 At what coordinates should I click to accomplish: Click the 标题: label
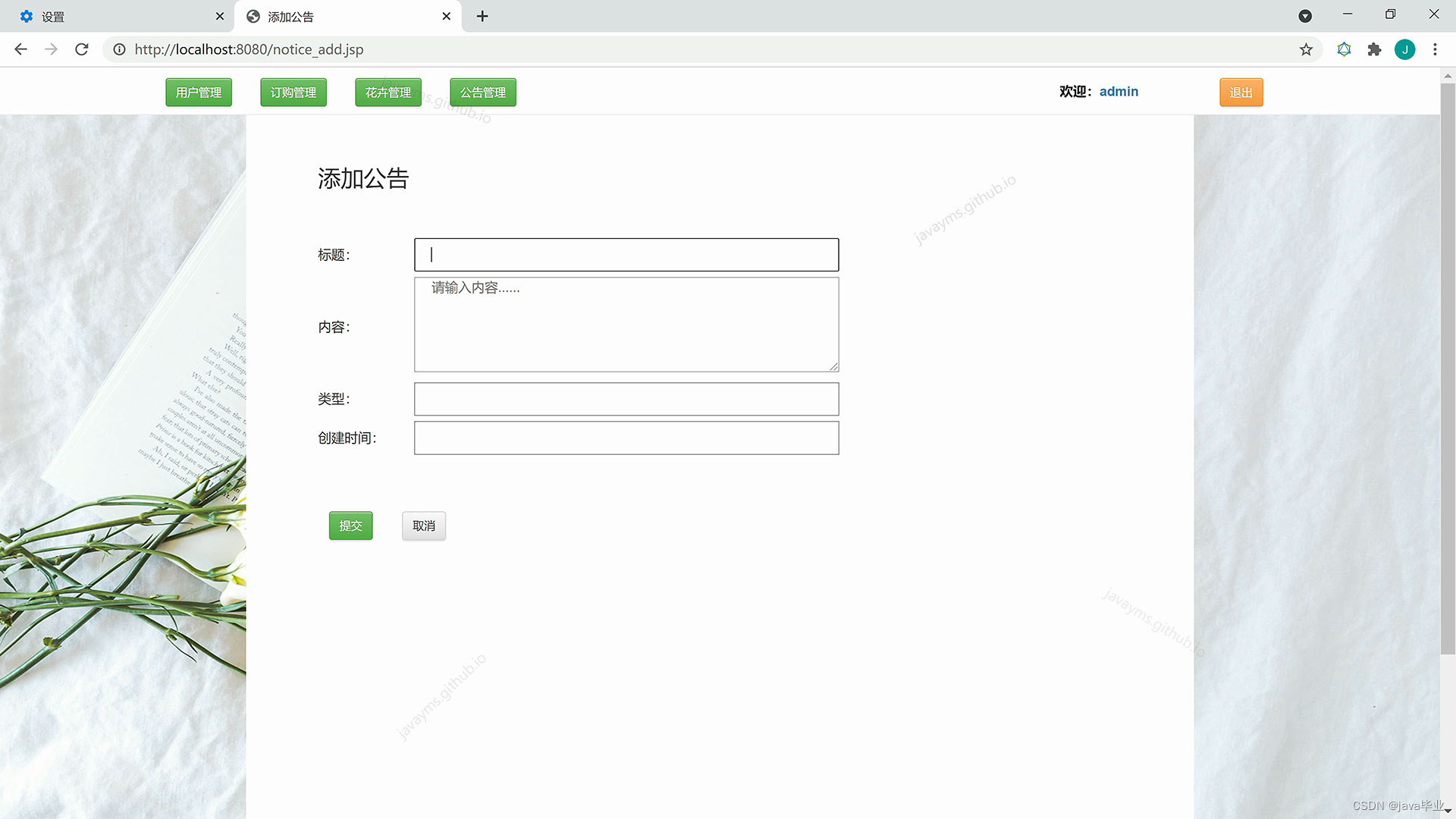pos(334,255)
